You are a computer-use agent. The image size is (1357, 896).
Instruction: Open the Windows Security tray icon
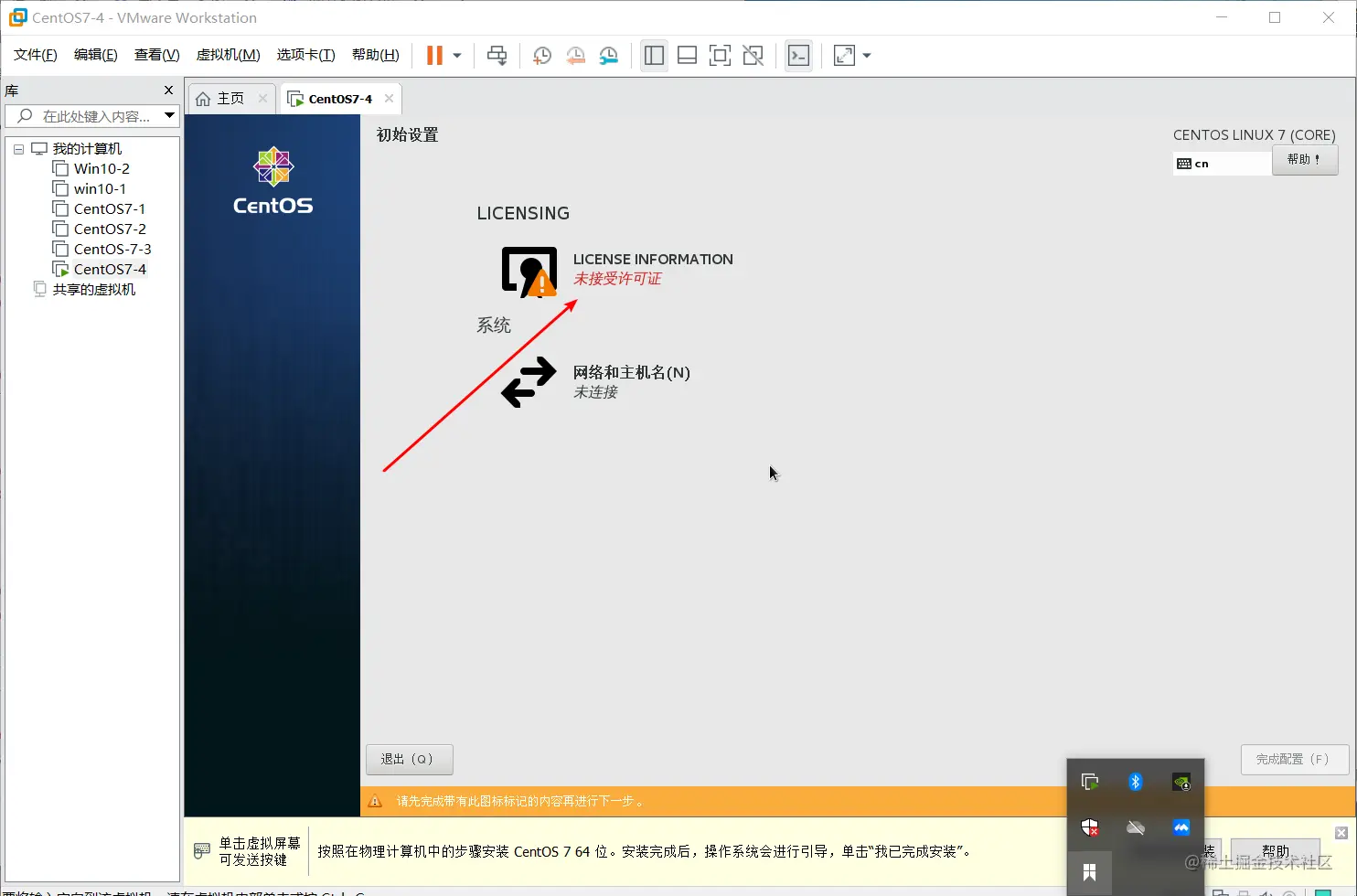pos(1089,827)
